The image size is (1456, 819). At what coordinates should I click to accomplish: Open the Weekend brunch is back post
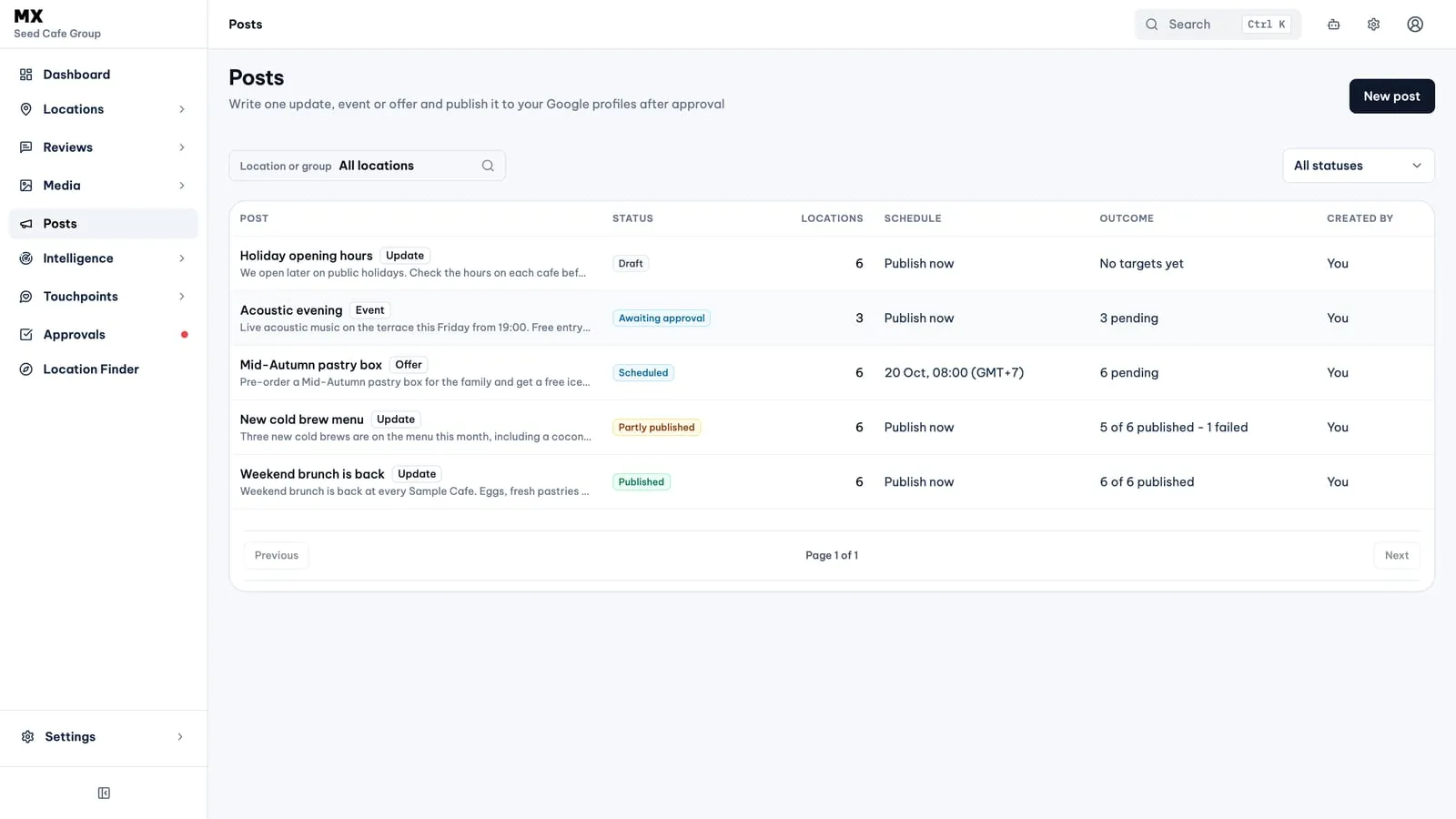tap(312, 474)
